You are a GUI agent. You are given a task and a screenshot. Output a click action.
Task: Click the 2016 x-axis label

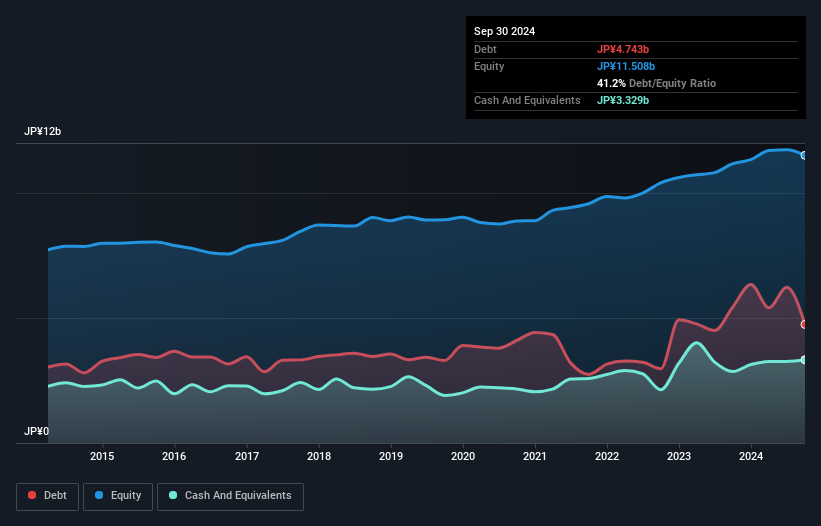tap(174, 456)
